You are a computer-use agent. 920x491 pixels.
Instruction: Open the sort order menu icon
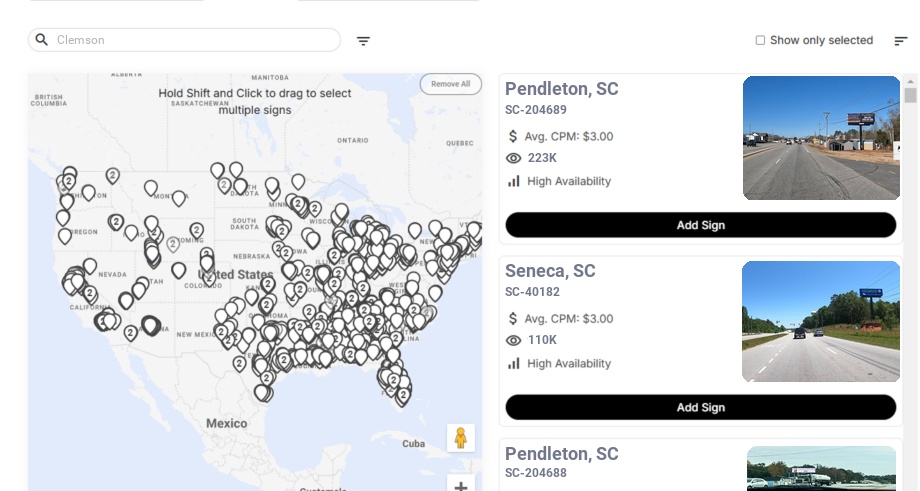point(900,41)
